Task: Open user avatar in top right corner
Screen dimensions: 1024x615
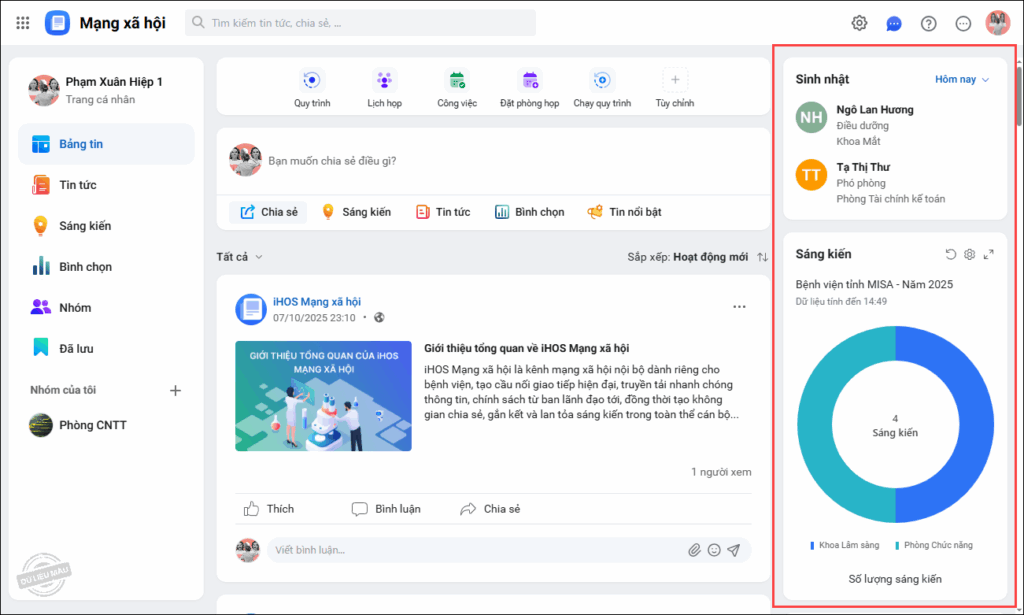Action: coord(998,23)
